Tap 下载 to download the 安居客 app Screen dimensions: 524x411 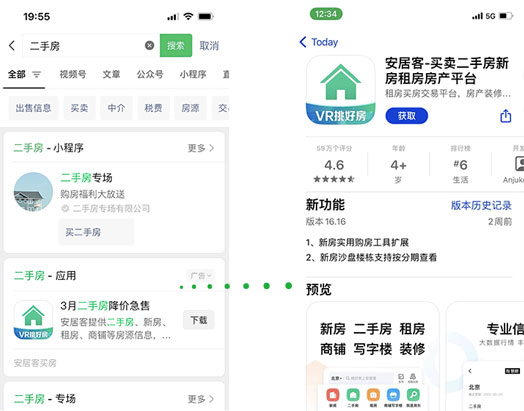point(199,320)
